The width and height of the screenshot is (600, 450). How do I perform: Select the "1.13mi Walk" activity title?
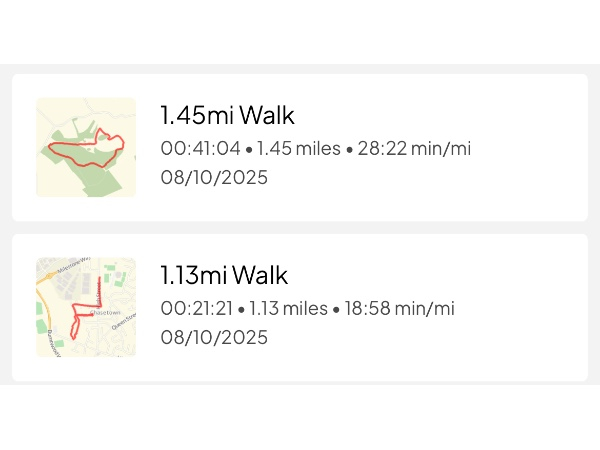224,275
